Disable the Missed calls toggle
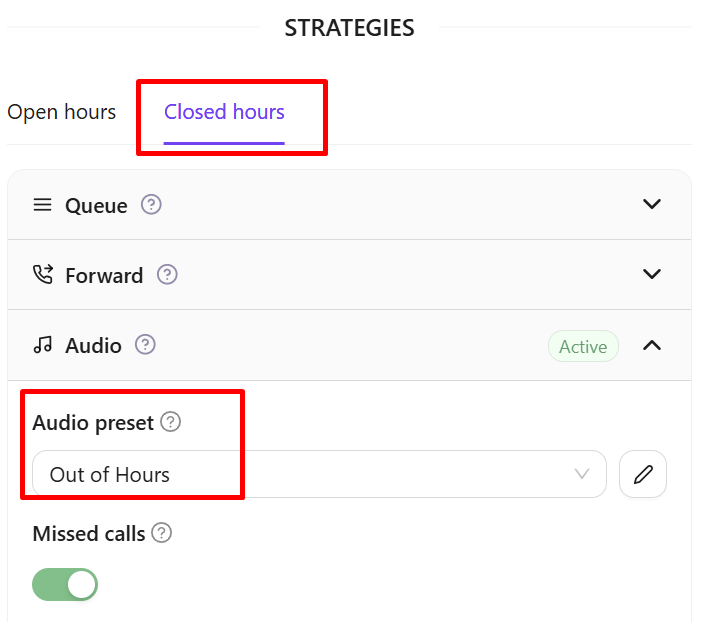716x622 pixels. coord(65,584)
